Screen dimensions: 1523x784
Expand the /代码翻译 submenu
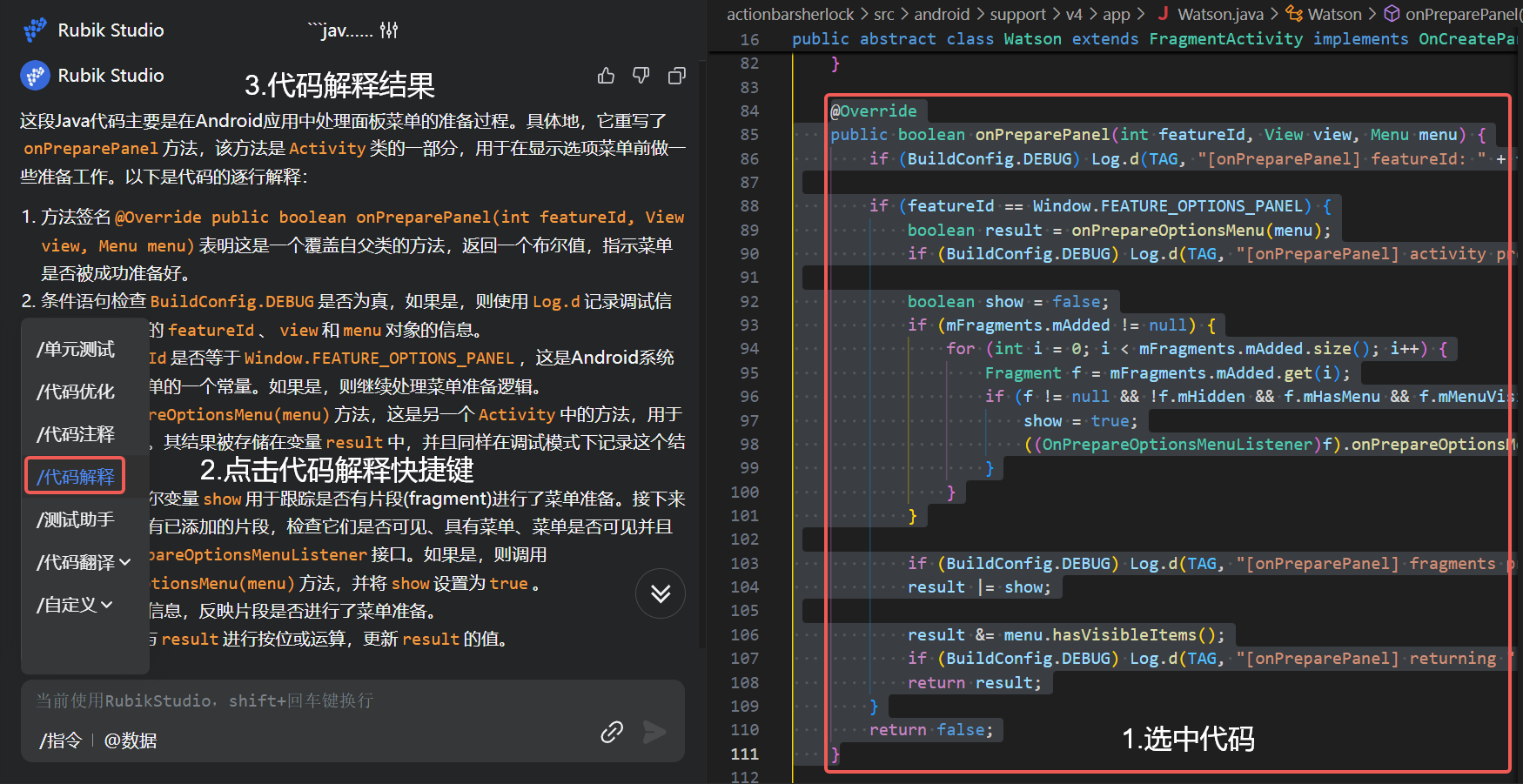click(84, 562)
